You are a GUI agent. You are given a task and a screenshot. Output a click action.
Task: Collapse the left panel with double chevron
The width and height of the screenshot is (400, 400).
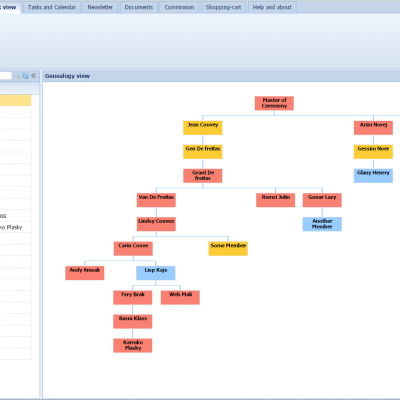coord(33,76)
